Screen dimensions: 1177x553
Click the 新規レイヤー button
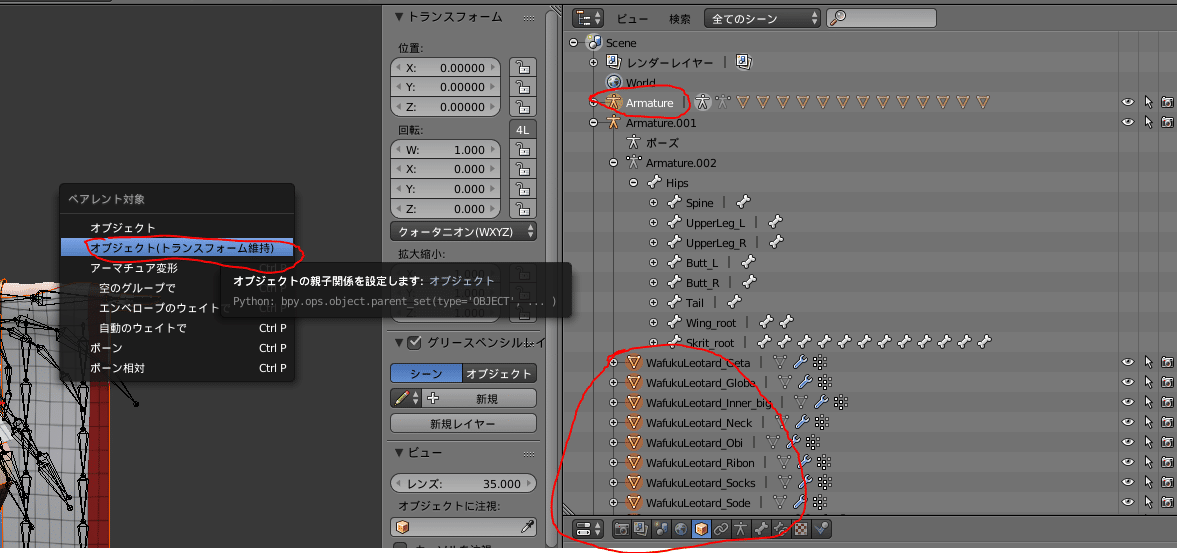pyautogui.click(x=463, y=424)
